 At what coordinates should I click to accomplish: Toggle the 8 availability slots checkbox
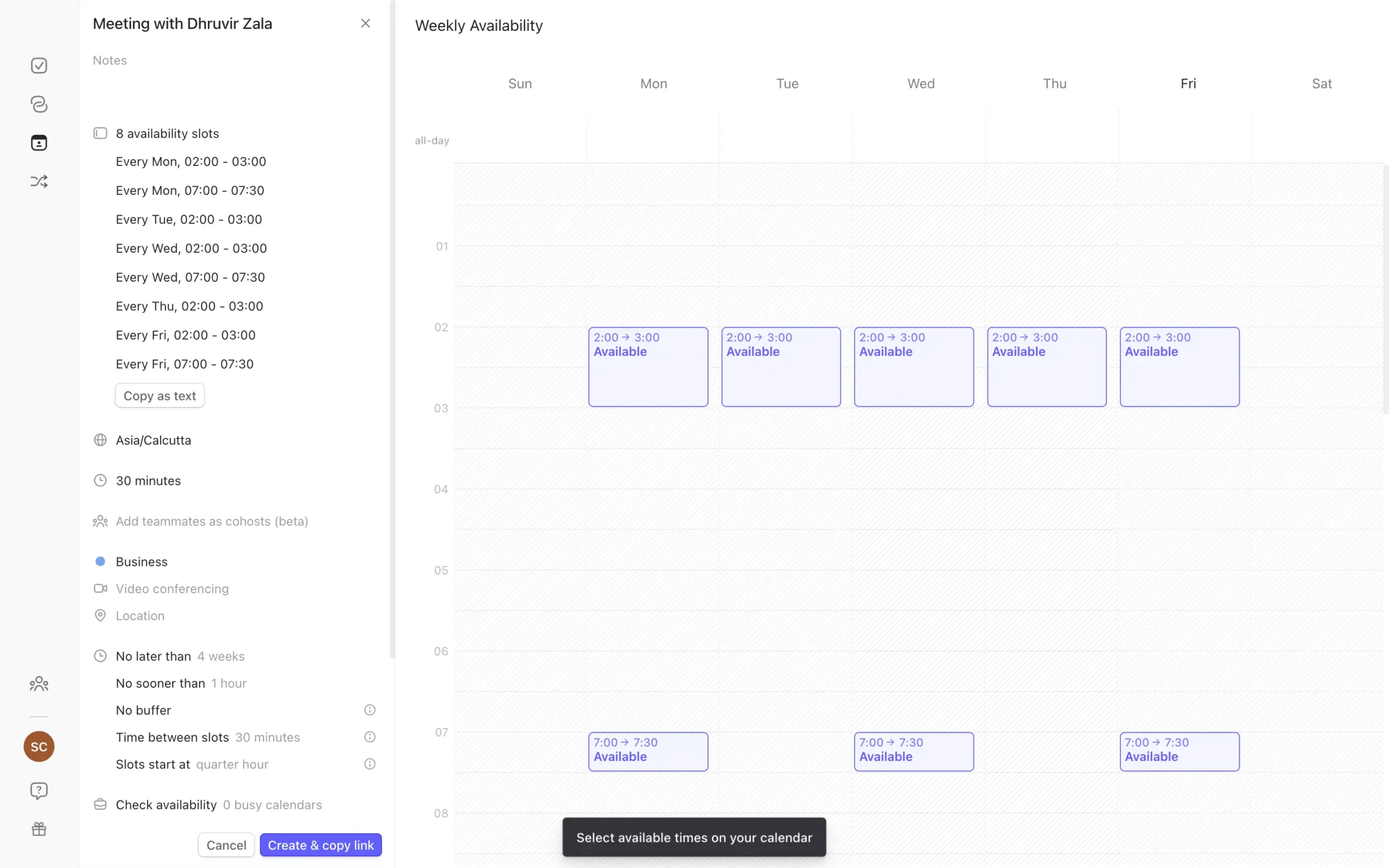(100, 132)
